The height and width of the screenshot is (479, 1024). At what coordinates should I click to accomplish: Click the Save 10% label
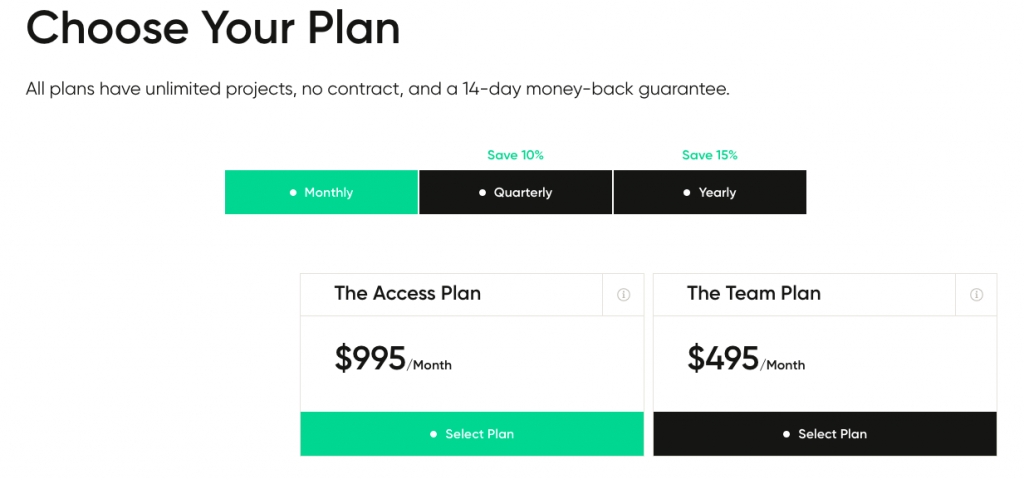tap(515, 155)
